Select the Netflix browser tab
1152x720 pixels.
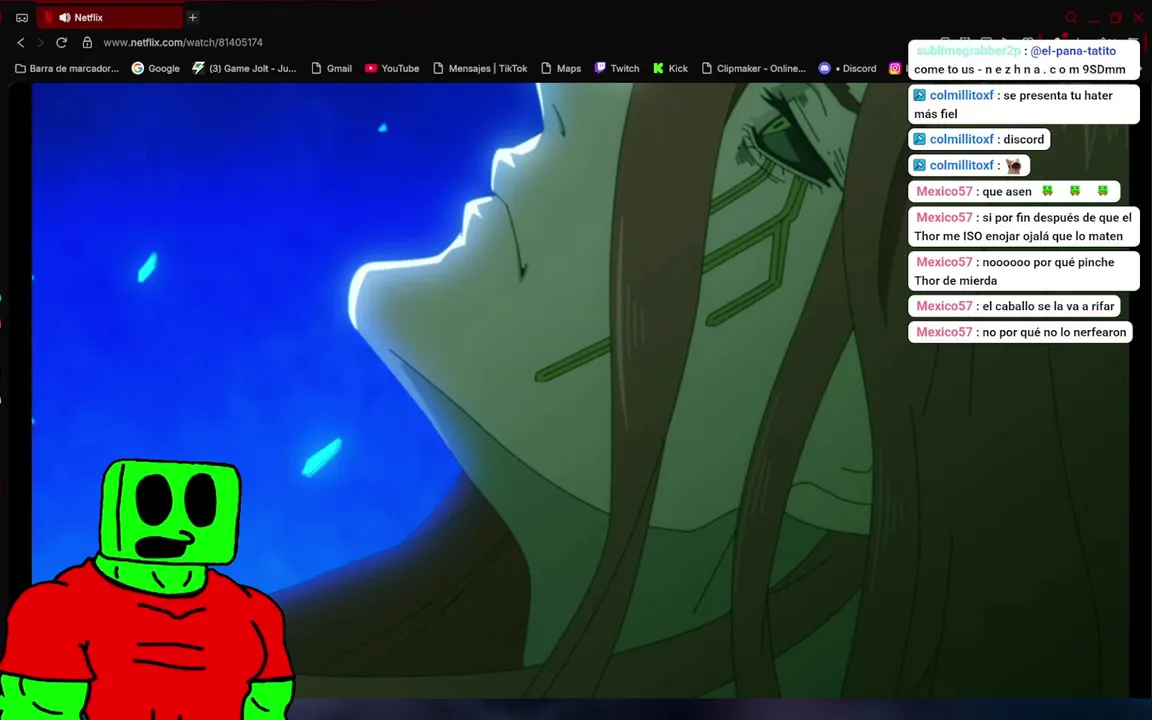(110, 18)
